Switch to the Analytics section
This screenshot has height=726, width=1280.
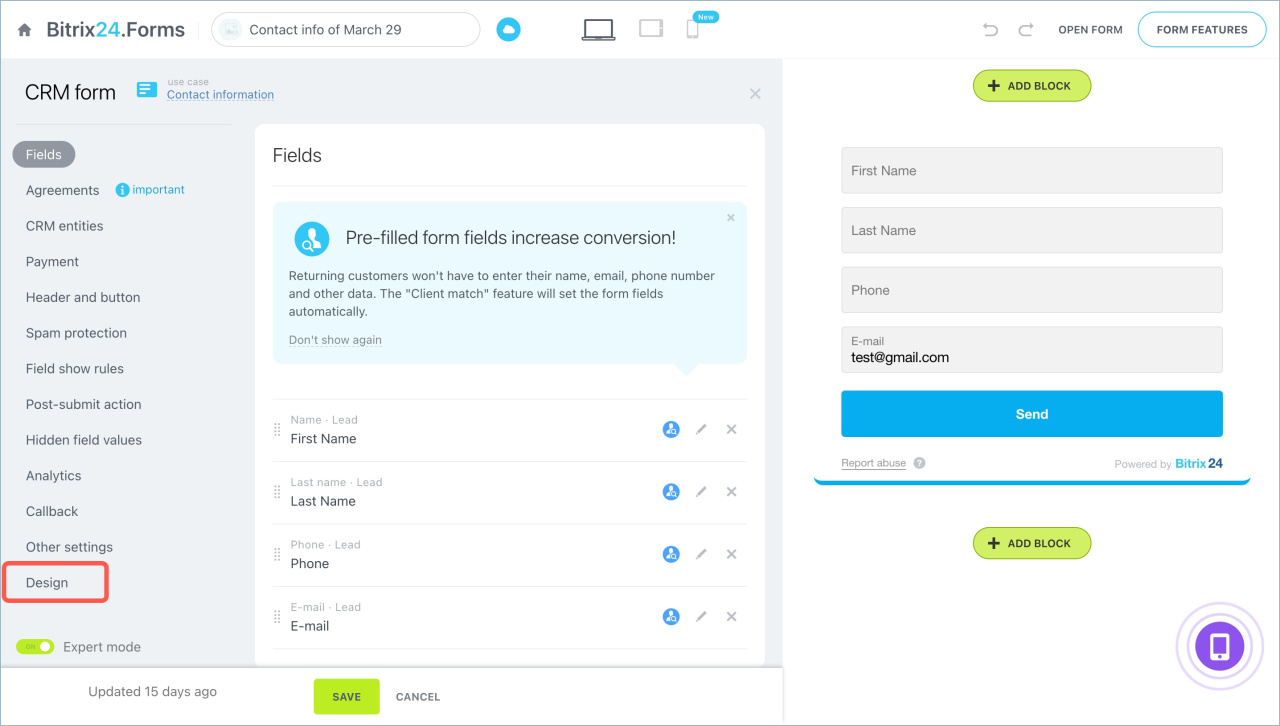(x=51, y=475)
